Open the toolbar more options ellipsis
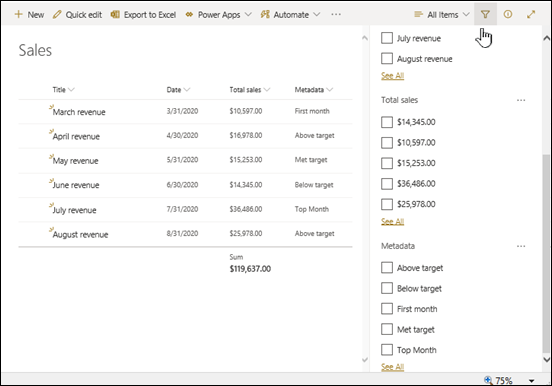The width and height of the screenshot is (552, 386). pyautogui.click(x=336, y=14)
